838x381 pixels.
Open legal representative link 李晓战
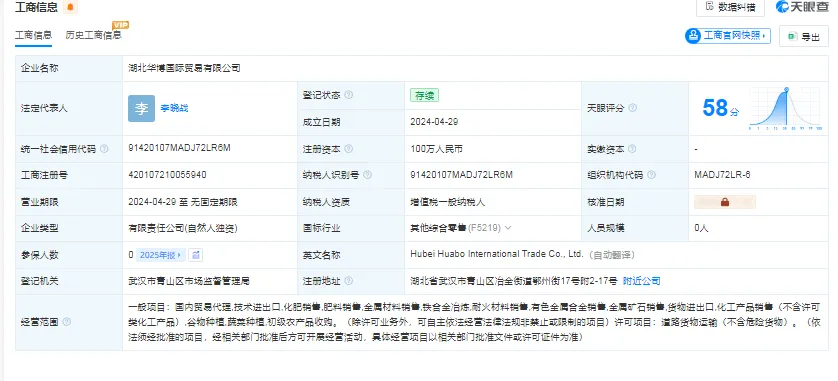[174, 108]
